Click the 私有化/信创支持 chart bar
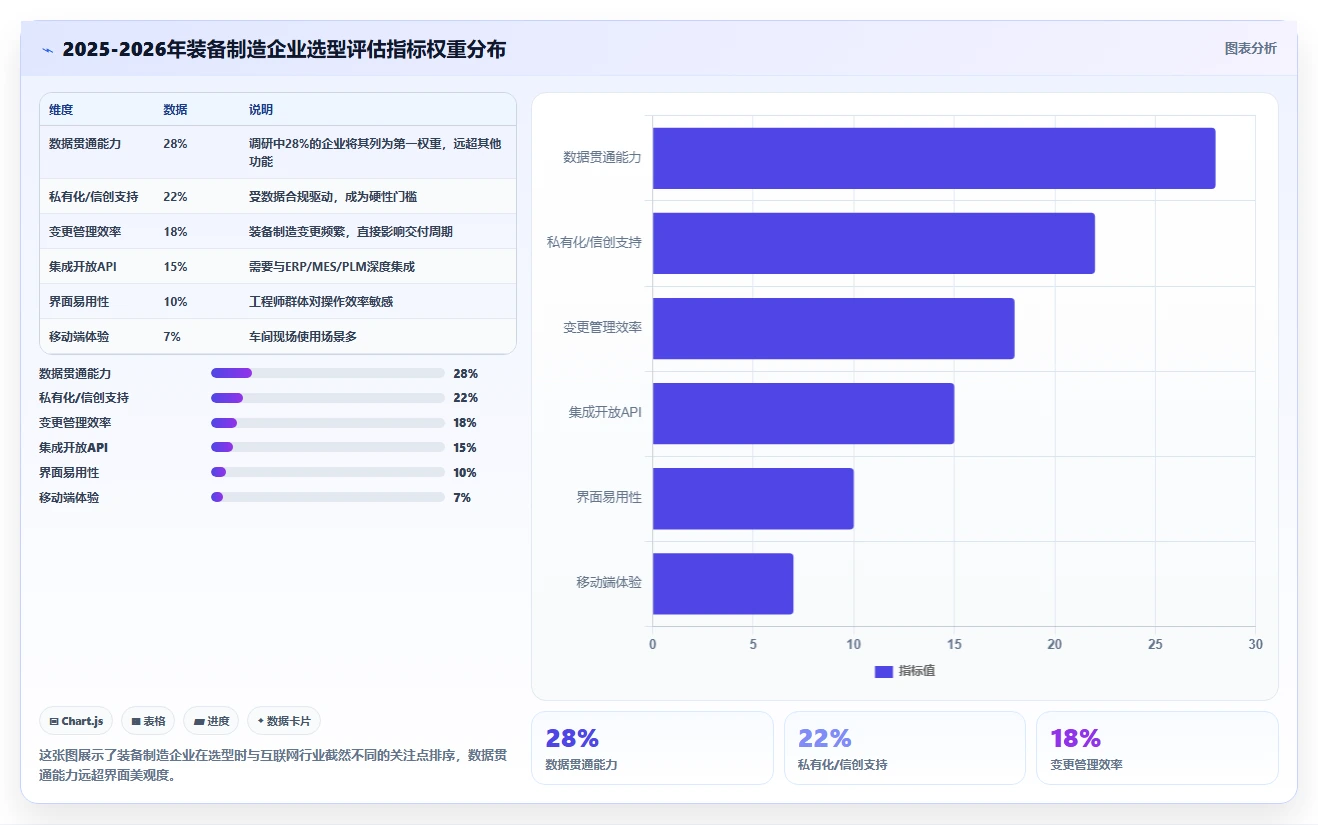Image resolution: width=1318 pixels, height=825 pixels. (874, 243)
